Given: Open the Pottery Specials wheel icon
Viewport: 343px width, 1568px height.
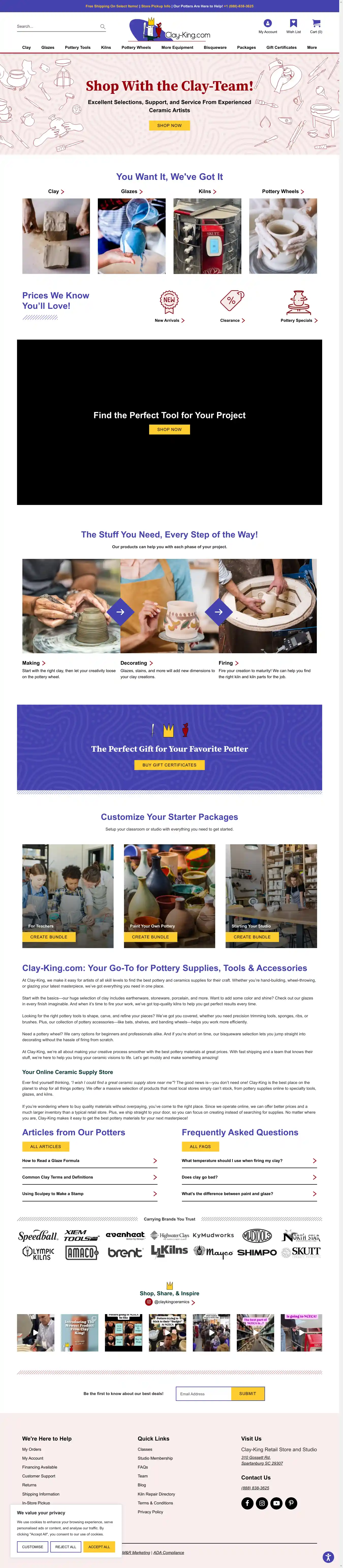Looking at the screenshot, I should click(299, 301).
